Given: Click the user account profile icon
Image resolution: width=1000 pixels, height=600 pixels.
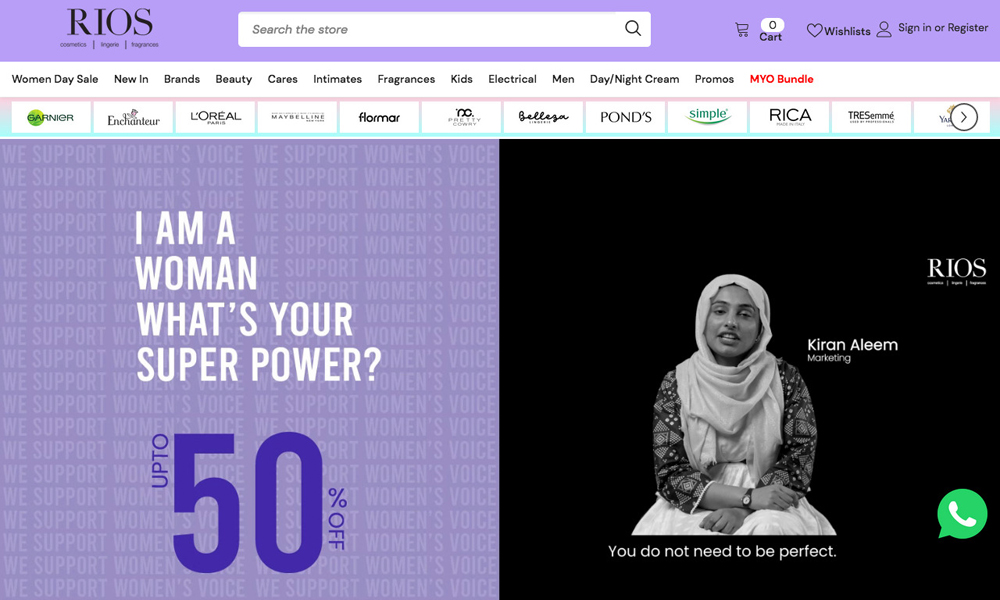Looking at the screenshot, I should (x=884, y=29).
